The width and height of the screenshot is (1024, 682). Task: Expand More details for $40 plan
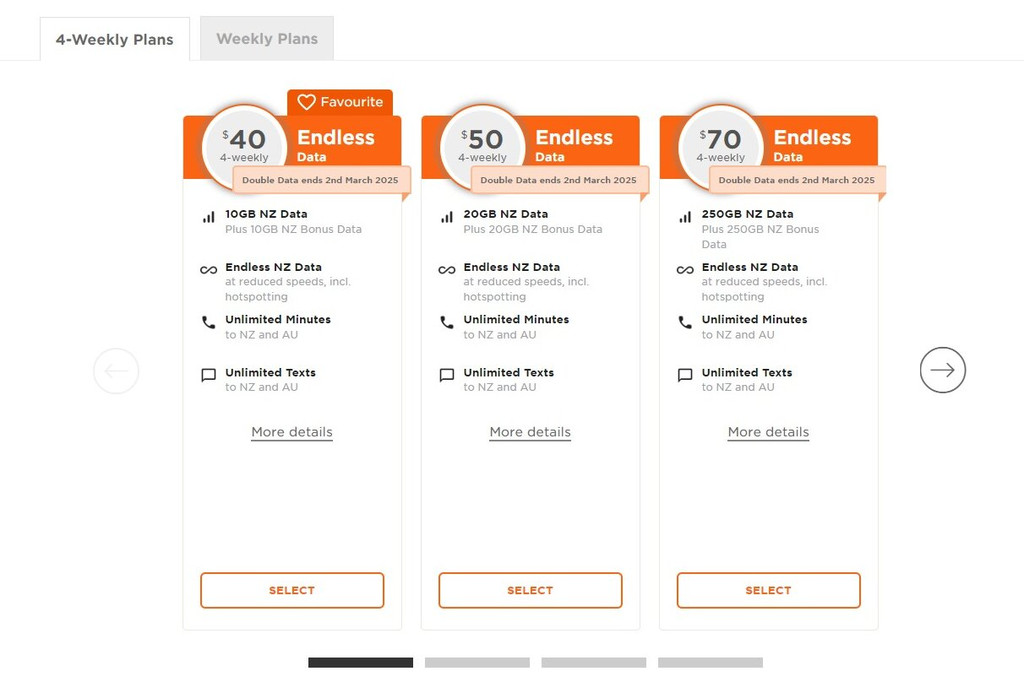click(x=292, y=432)
